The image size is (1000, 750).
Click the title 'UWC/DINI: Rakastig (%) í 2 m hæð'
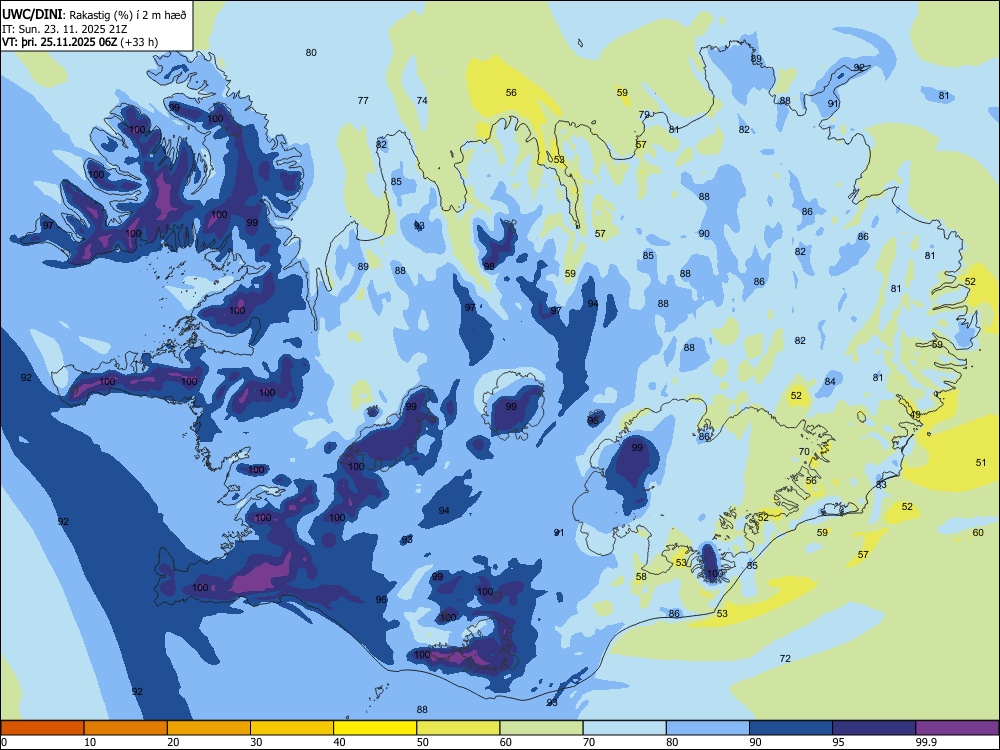(94, 15)
